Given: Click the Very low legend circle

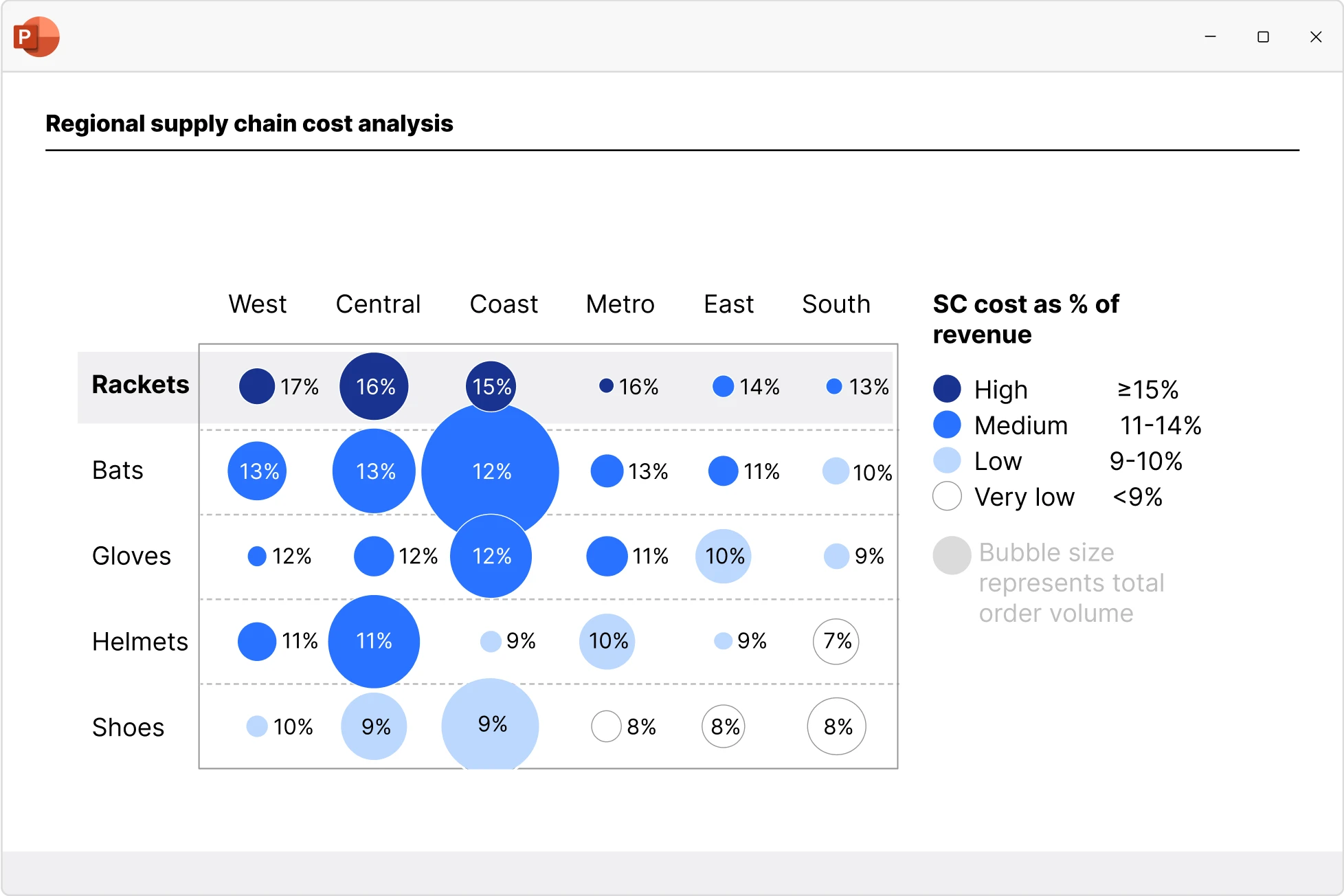Looking at the screenshot, I should 947,496.
